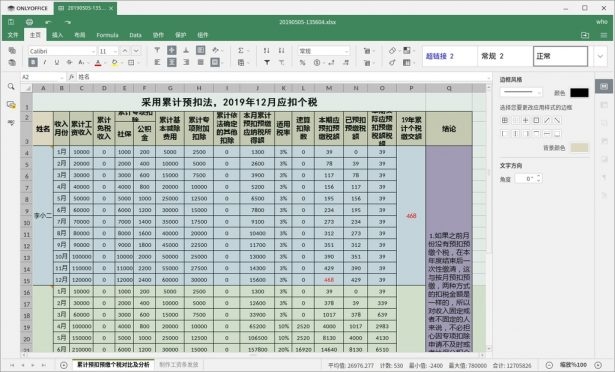Click the font color button
This screenshot has width=615, height=372.
pyautogui.click(x=98, y=62)
